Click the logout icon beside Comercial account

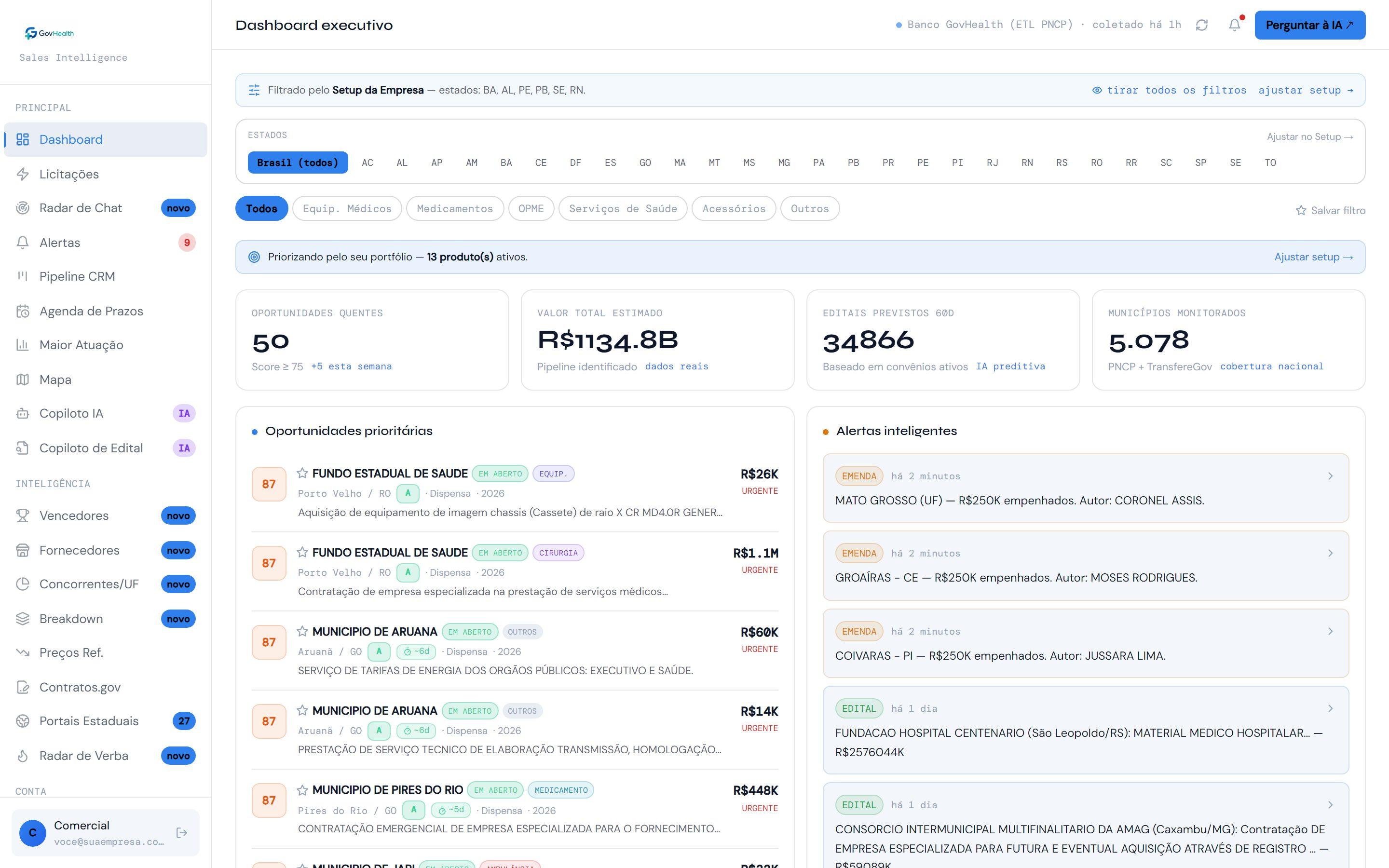[x=182, y=832]
